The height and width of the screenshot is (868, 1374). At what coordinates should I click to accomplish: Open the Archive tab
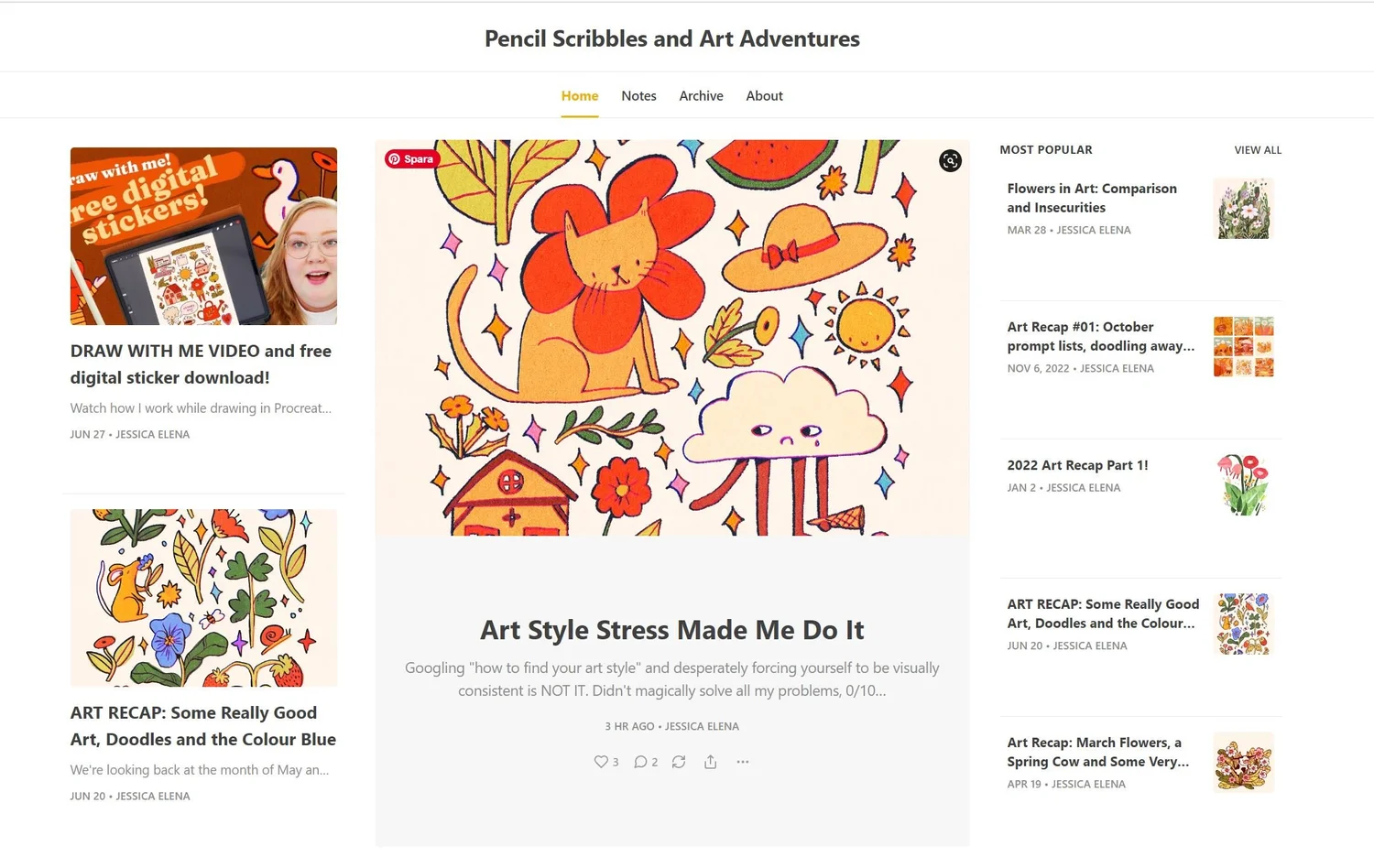tap(701, 96)
